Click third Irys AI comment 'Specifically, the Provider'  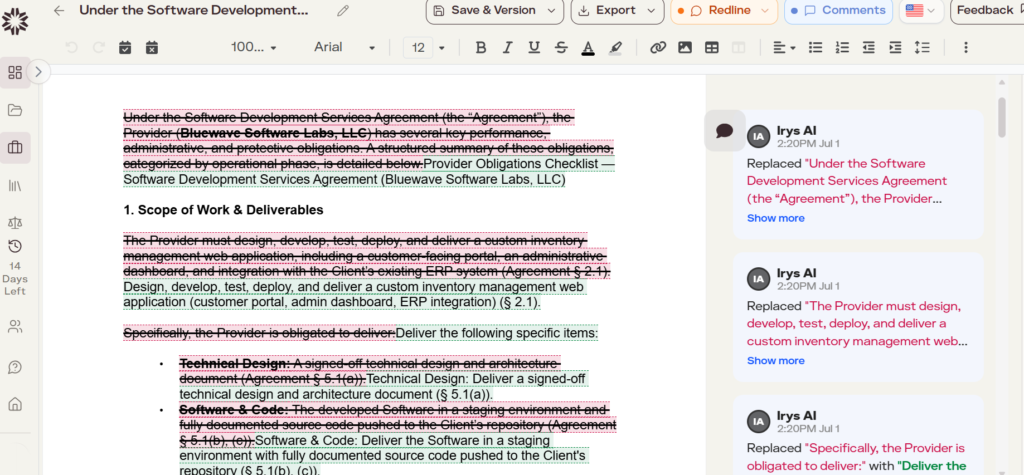click(x=858, y=434)
